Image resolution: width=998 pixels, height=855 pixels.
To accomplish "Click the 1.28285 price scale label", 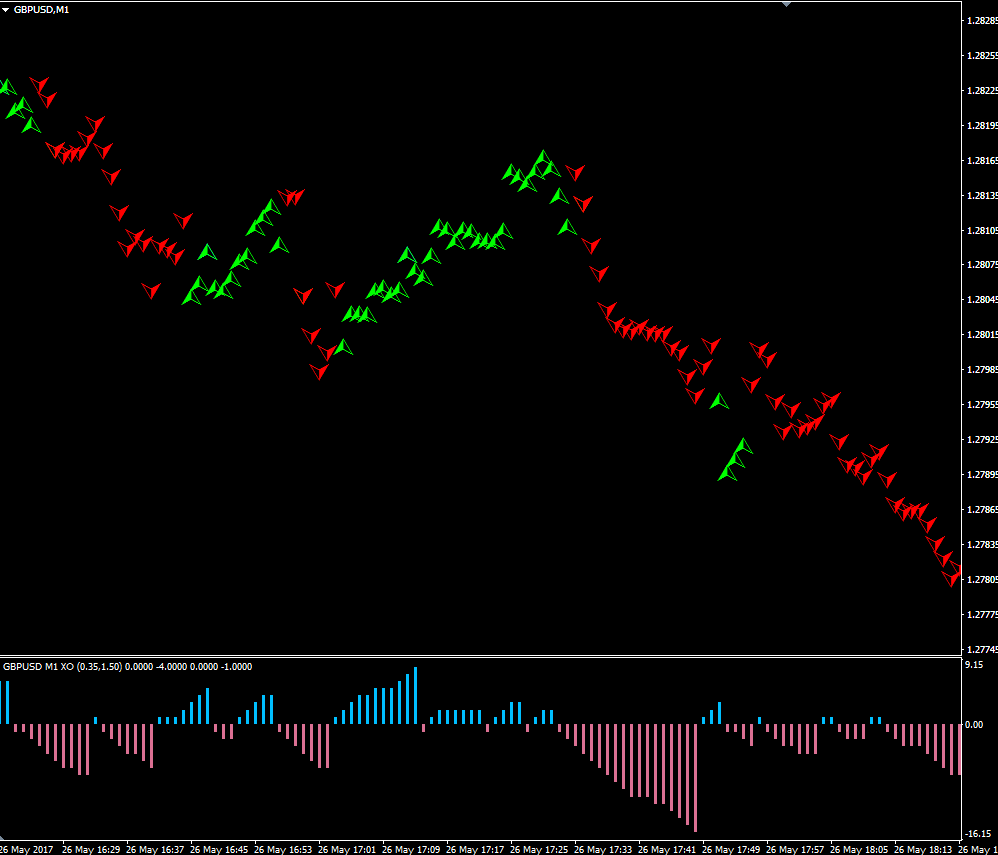I will [981, 21].
